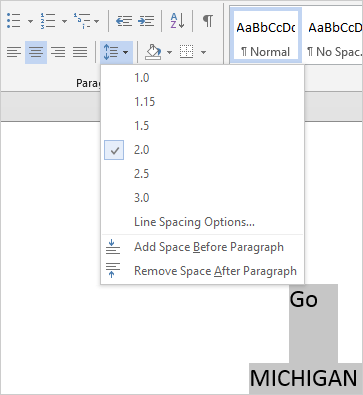Apply the No Spacing style

[x=333, y=36]
